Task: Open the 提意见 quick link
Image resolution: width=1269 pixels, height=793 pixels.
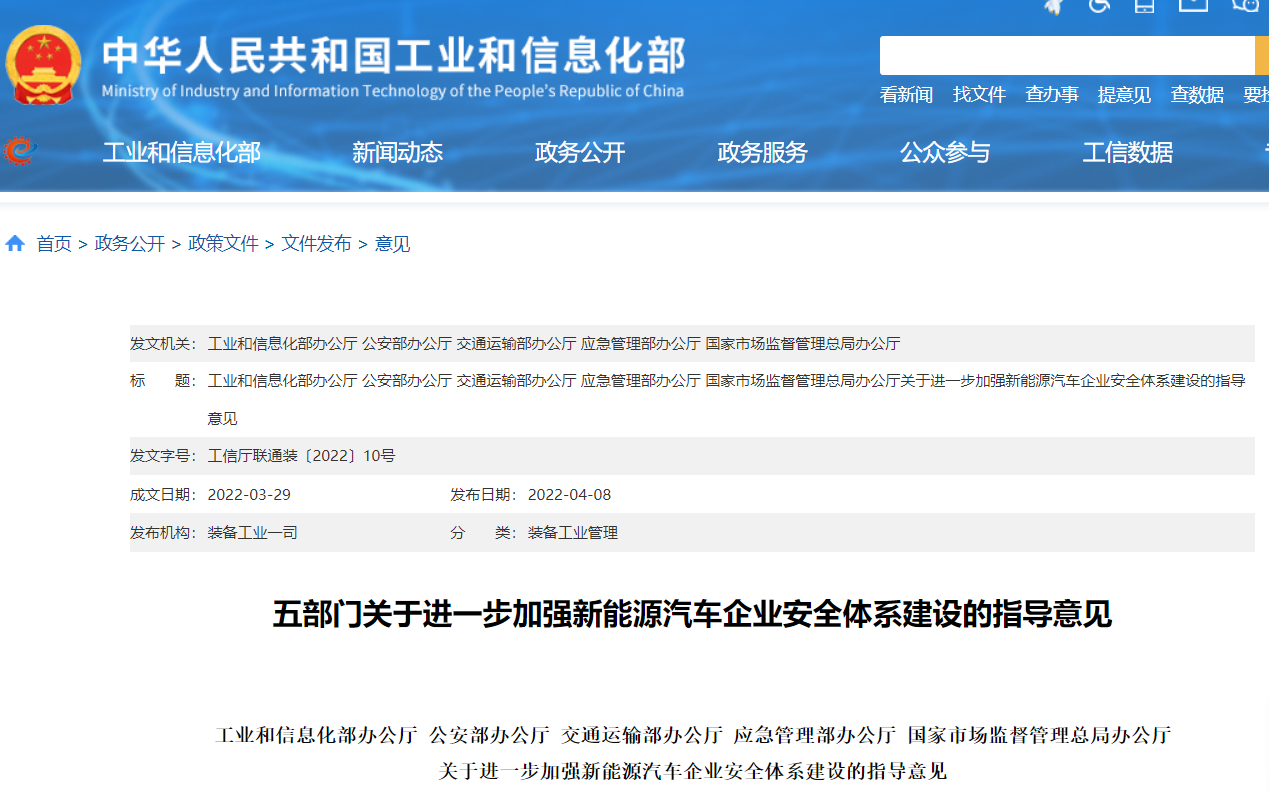Action: [x=1124, y=95]
